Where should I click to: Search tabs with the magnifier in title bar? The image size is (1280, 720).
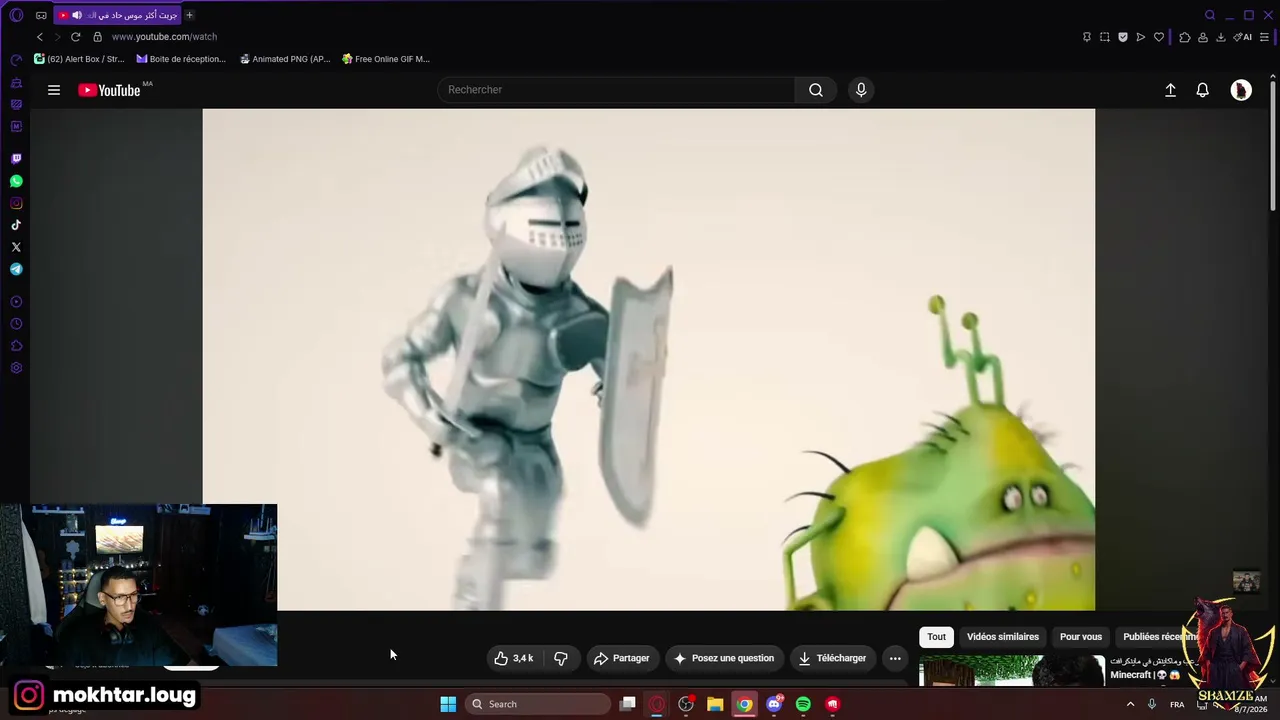[x=1210, y=15]
